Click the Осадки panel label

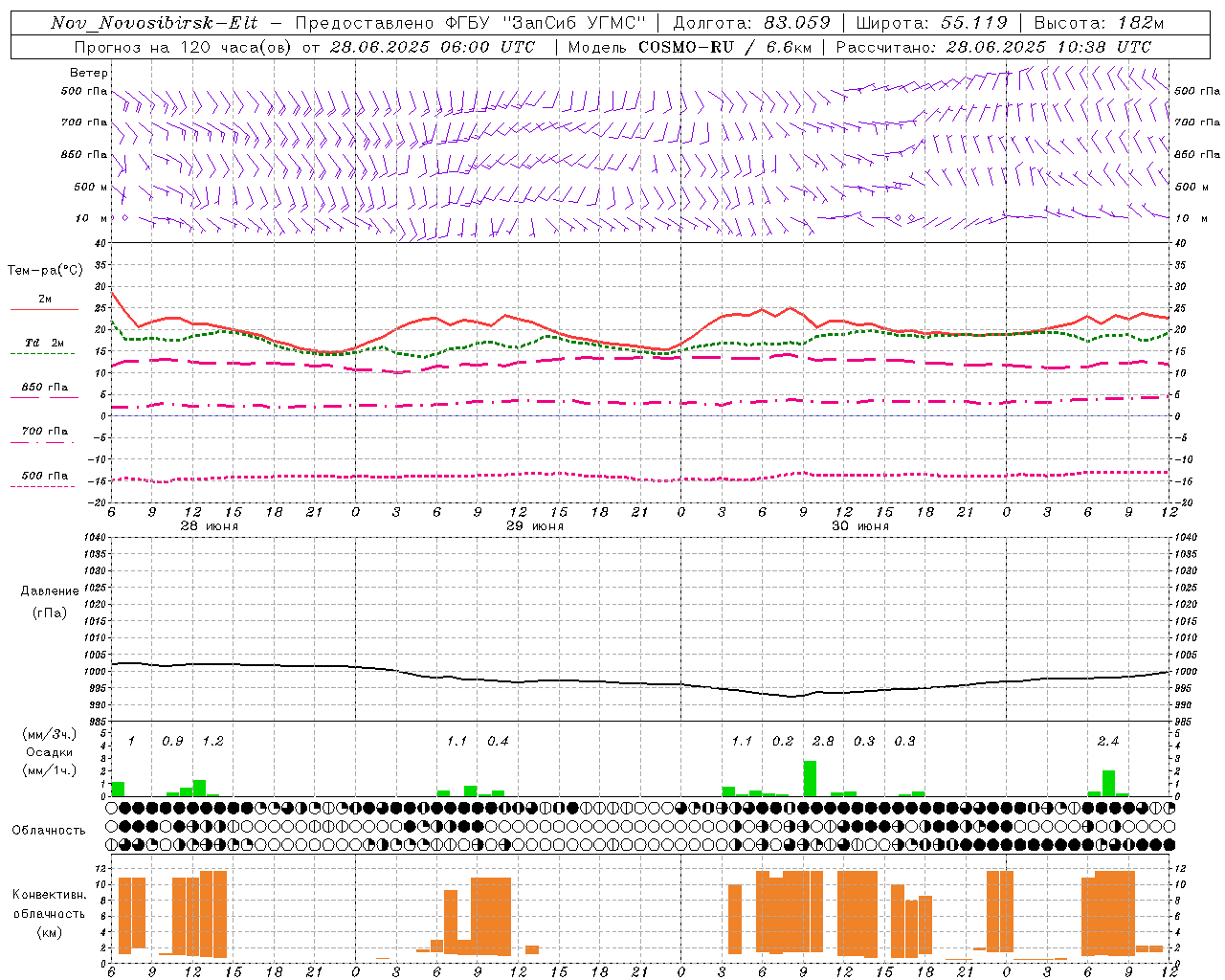click(50, 752)
